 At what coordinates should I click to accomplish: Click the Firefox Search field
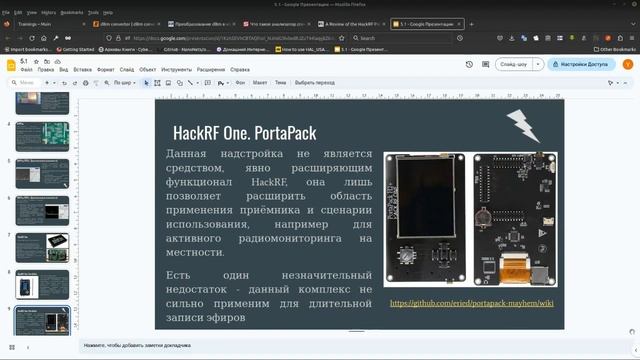point(402,38)
